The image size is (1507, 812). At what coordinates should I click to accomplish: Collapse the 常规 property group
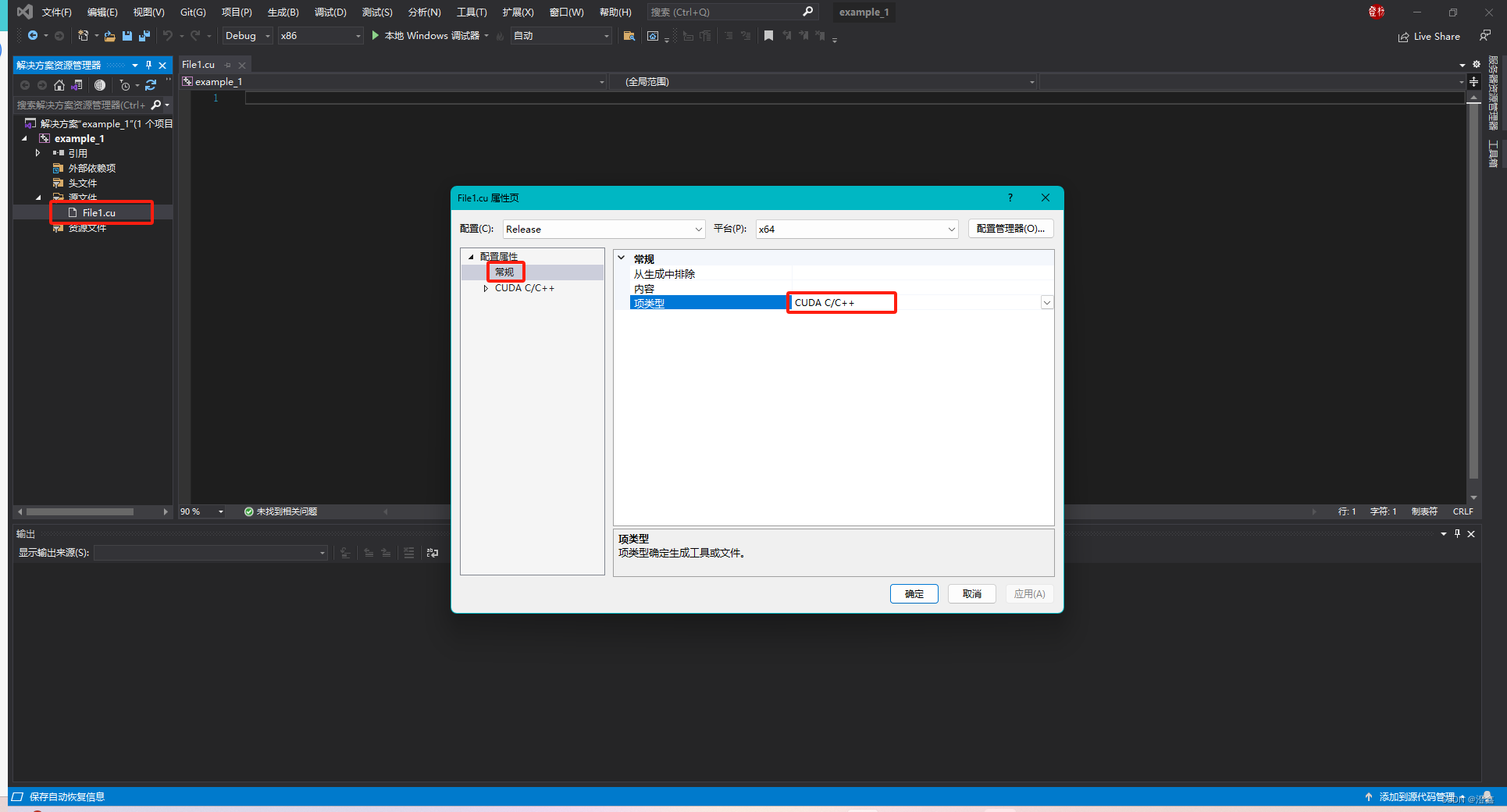coord(622,258)
